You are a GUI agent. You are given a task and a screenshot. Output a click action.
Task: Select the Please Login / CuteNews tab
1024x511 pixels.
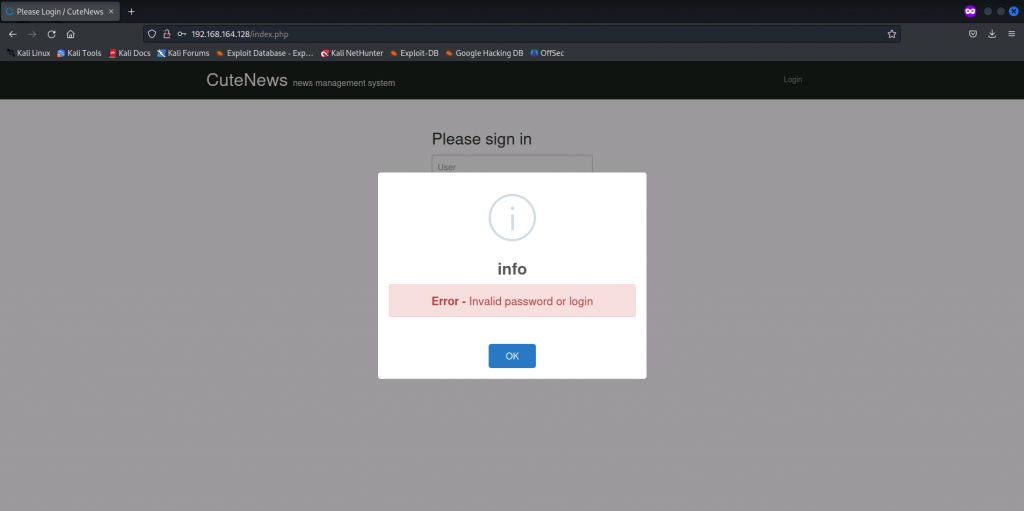60,12
